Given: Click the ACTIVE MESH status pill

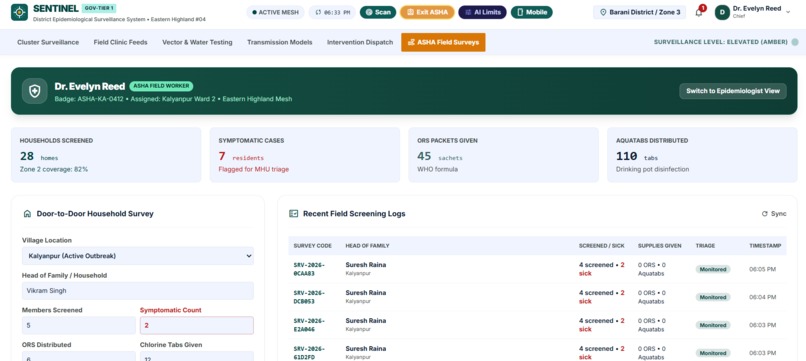Looking at the screenshot, I should pos(275,12).
